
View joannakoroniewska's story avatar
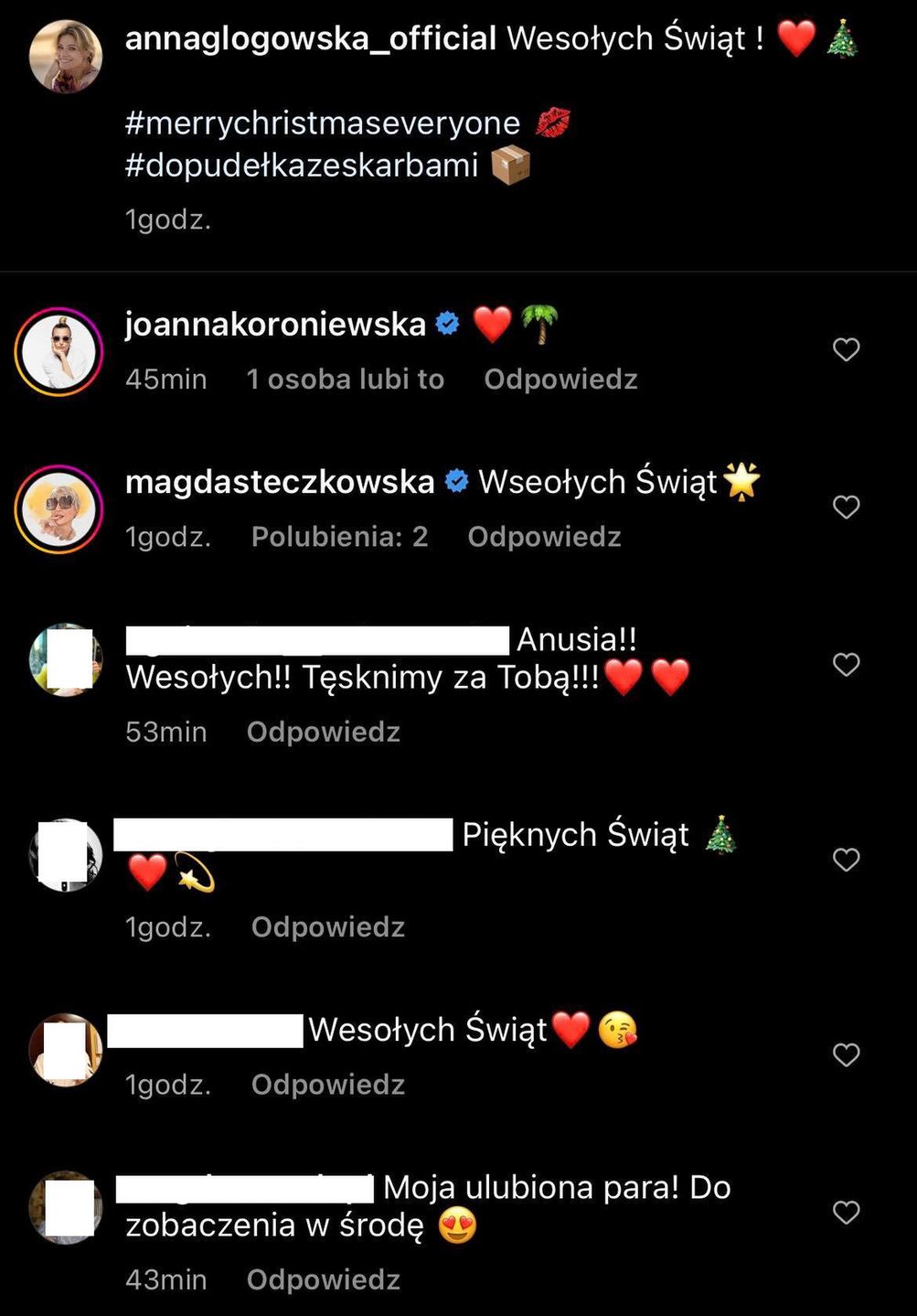(x=59, y=352)
